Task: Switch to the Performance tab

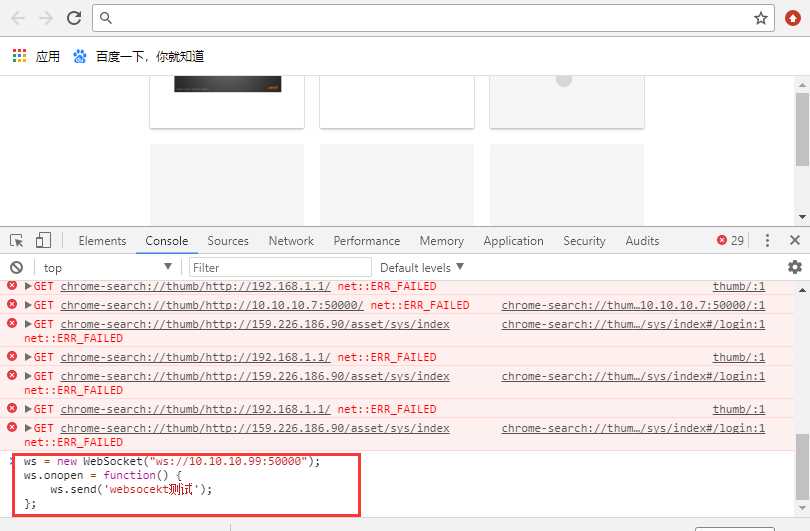Action: click(367, 241)
